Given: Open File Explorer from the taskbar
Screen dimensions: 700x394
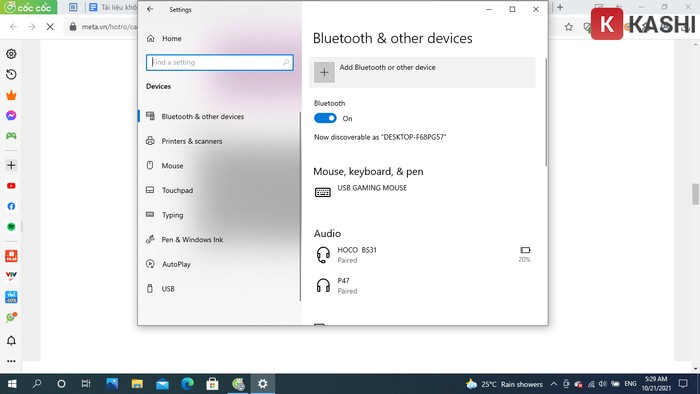Looking at the screenshot, I should click(x=137, y=384).
